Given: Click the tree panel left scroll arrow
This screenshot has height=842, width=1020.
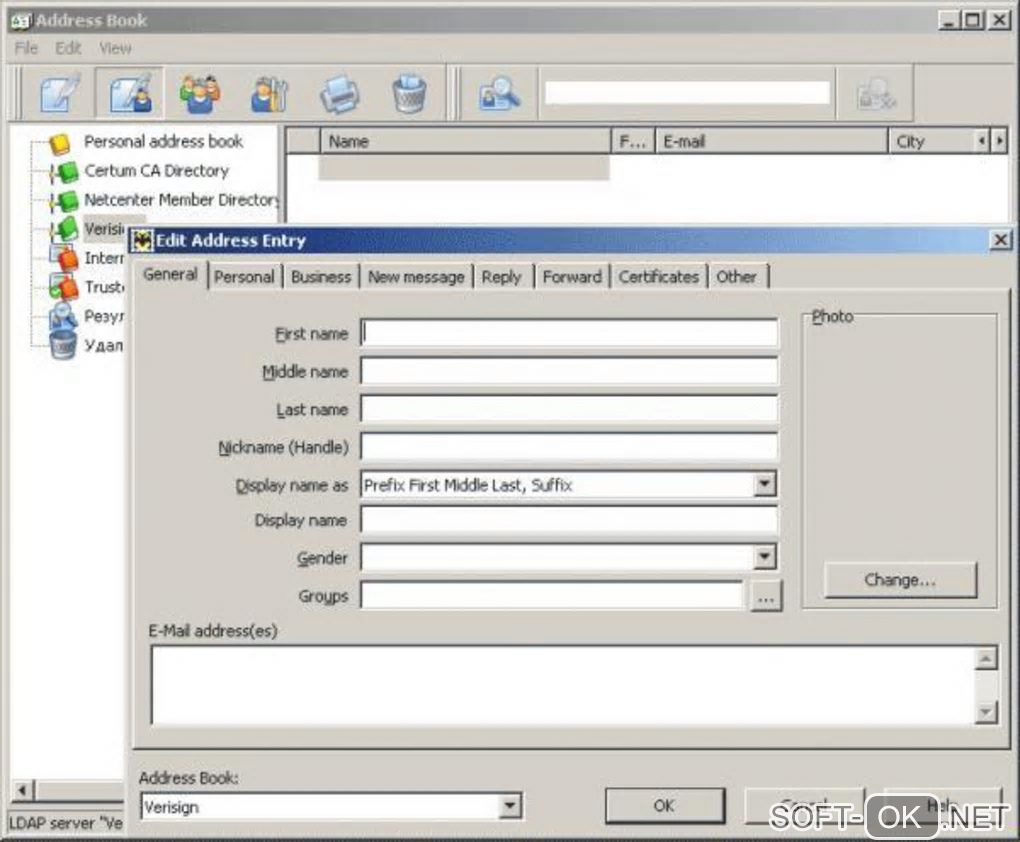Looking at the screenshot, I should coord(22,790).
